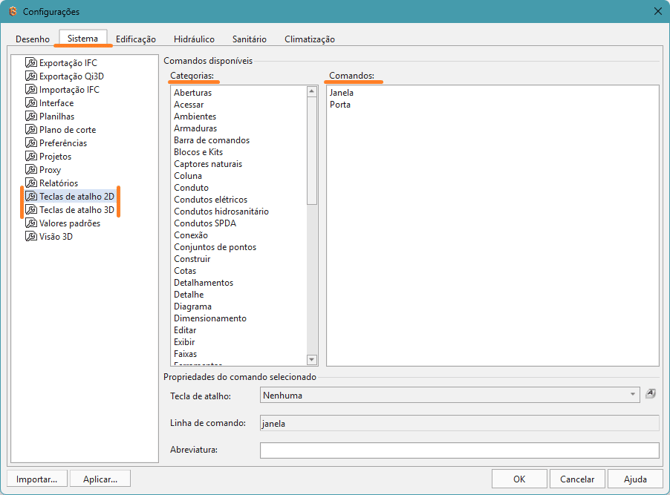Select the Coluna category
This screenshot has width=670, height=495.
188,176
